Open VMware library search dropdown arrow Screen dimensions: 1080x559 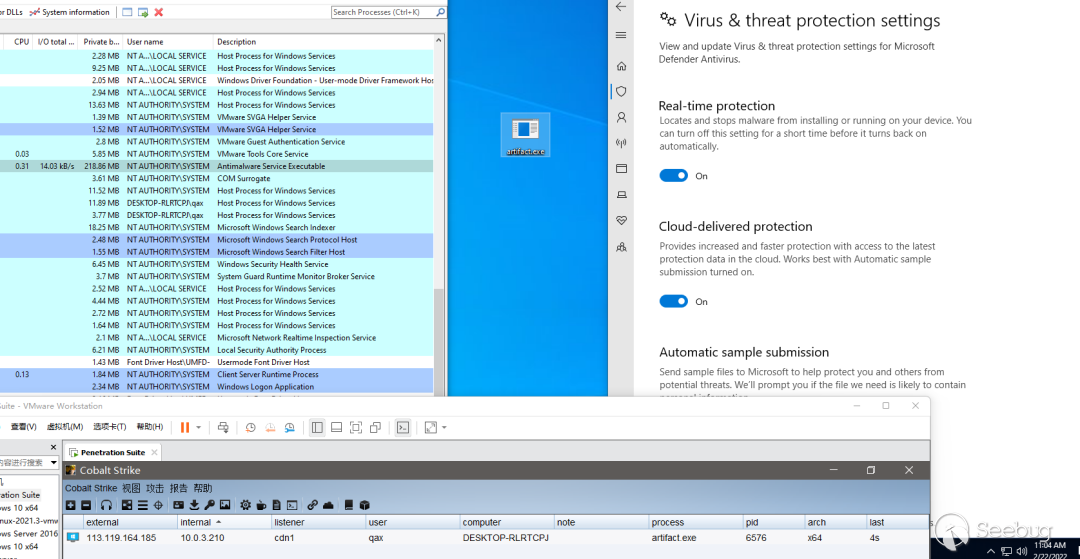(x=54, y=463)
